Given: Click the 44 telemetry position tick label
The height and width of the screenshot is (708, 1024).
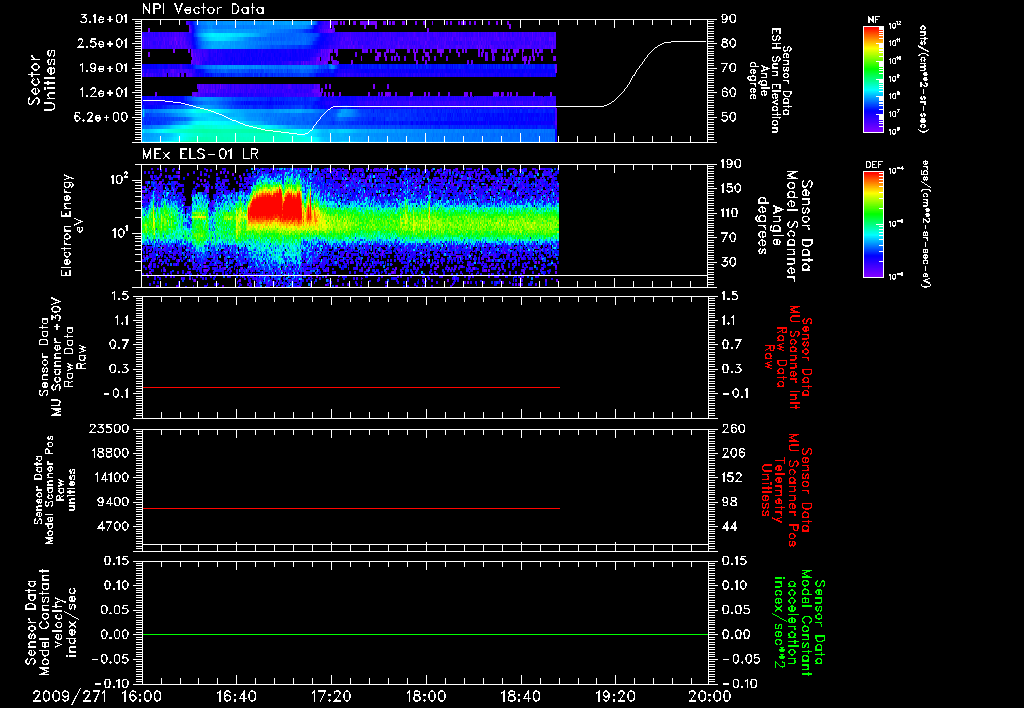Looking at the screenshot, I should coord(729,526).
